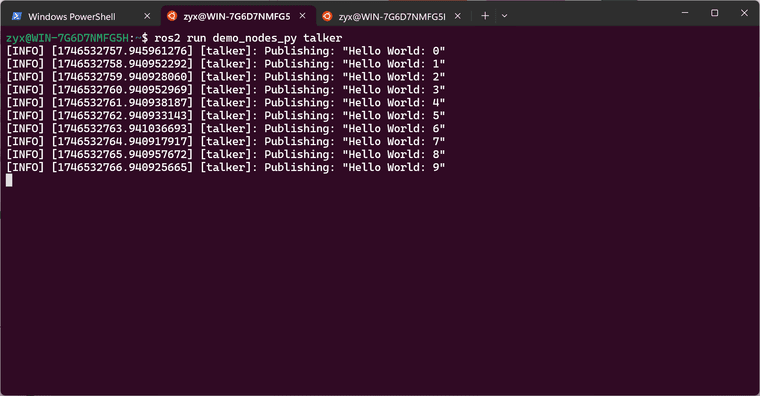This screenshot has width=760, height=396.
Task: Click the Ubuntu icon on the third tab
Action: [x=327, y=16]
